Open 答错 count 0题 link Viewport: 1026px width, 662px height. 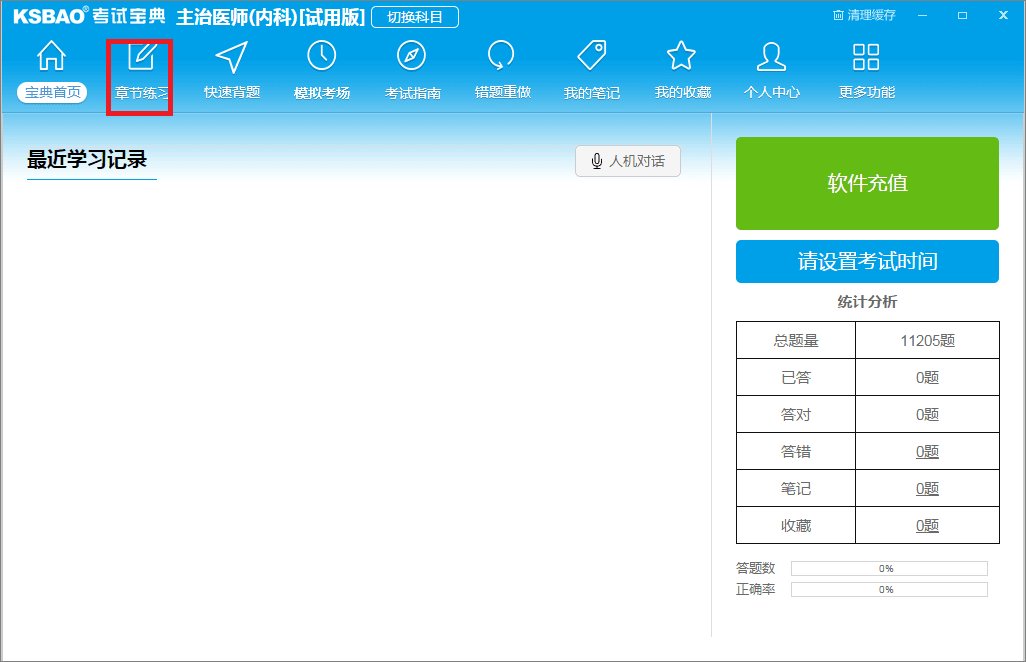tap(927, 452)
